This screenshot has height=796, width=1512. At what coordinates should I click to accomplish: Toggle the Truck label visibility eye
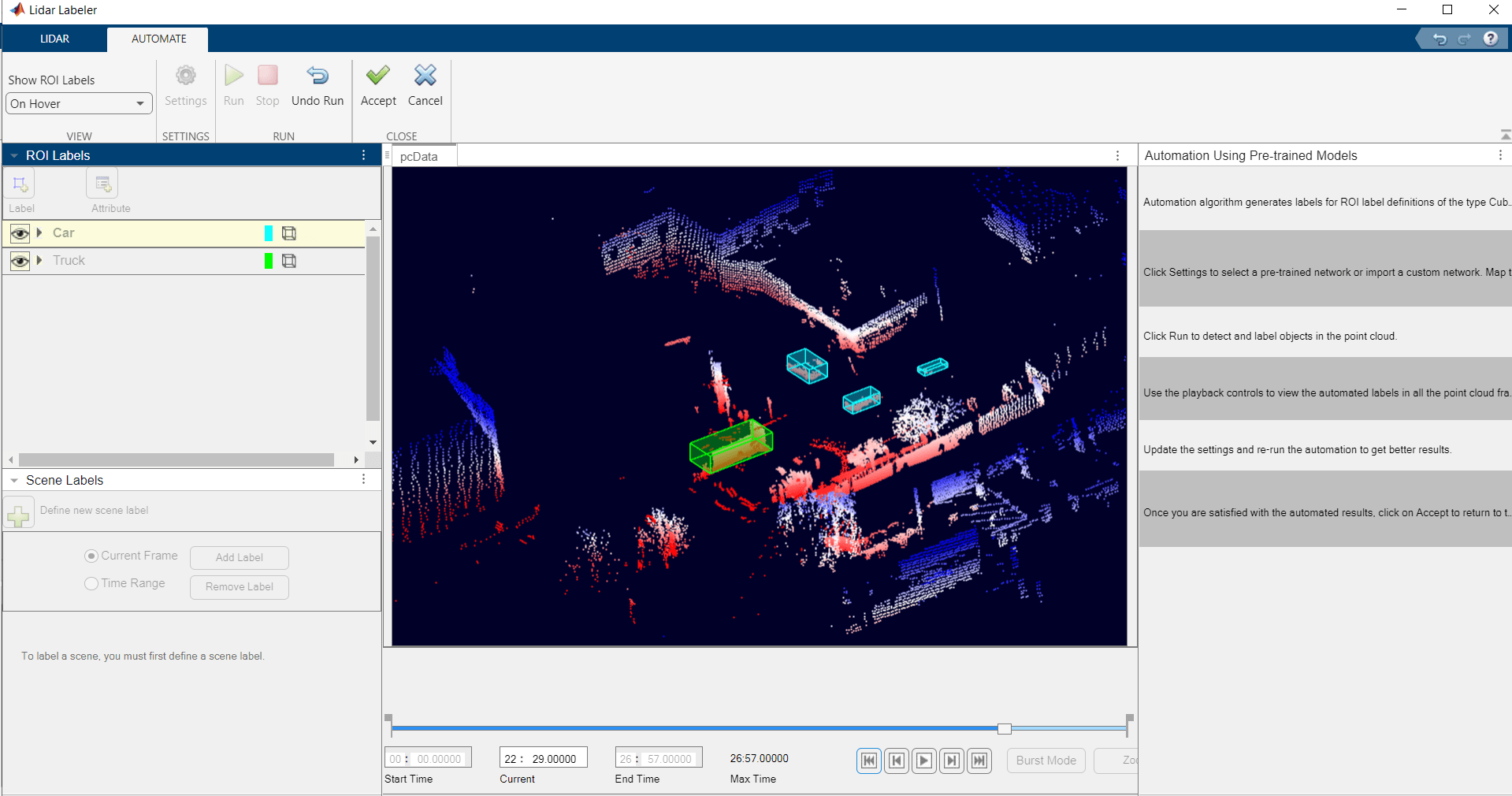point(20,261)
